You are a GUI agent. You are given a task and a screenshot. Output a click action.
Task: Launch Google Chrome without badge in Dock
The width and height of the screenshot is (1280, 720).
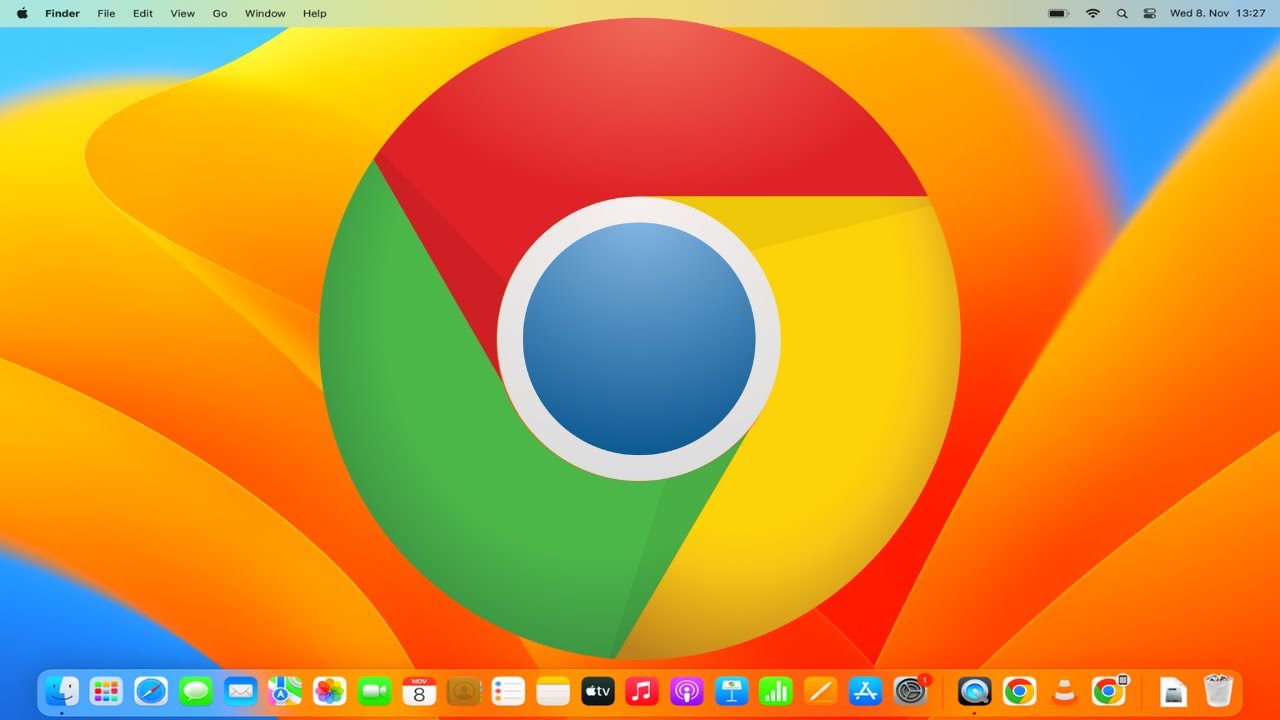tap(1019, 690)
